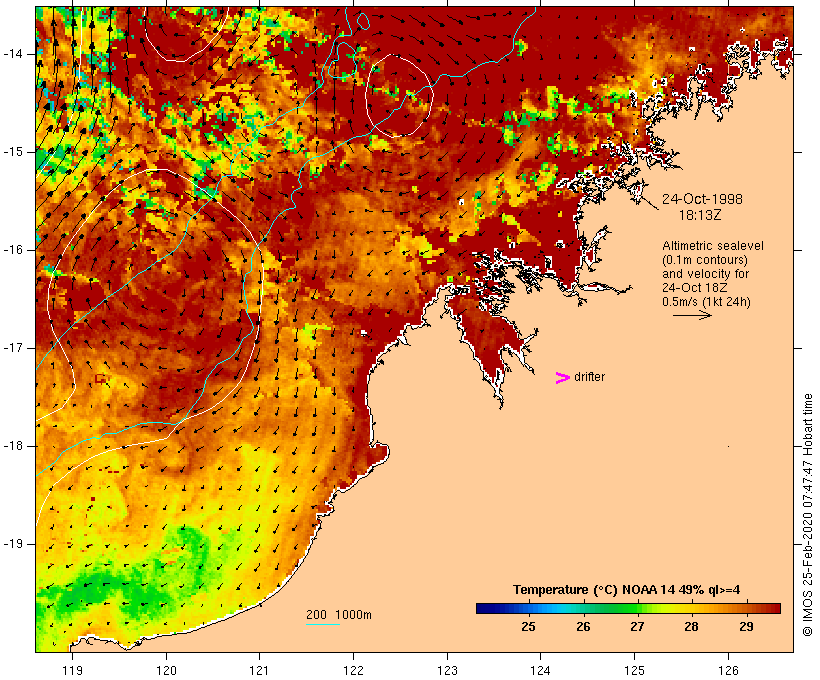Click the '120' longitude axis label
Image resolution: width=820 pixels, height=680 pixels.
click(x=166, y=670)
